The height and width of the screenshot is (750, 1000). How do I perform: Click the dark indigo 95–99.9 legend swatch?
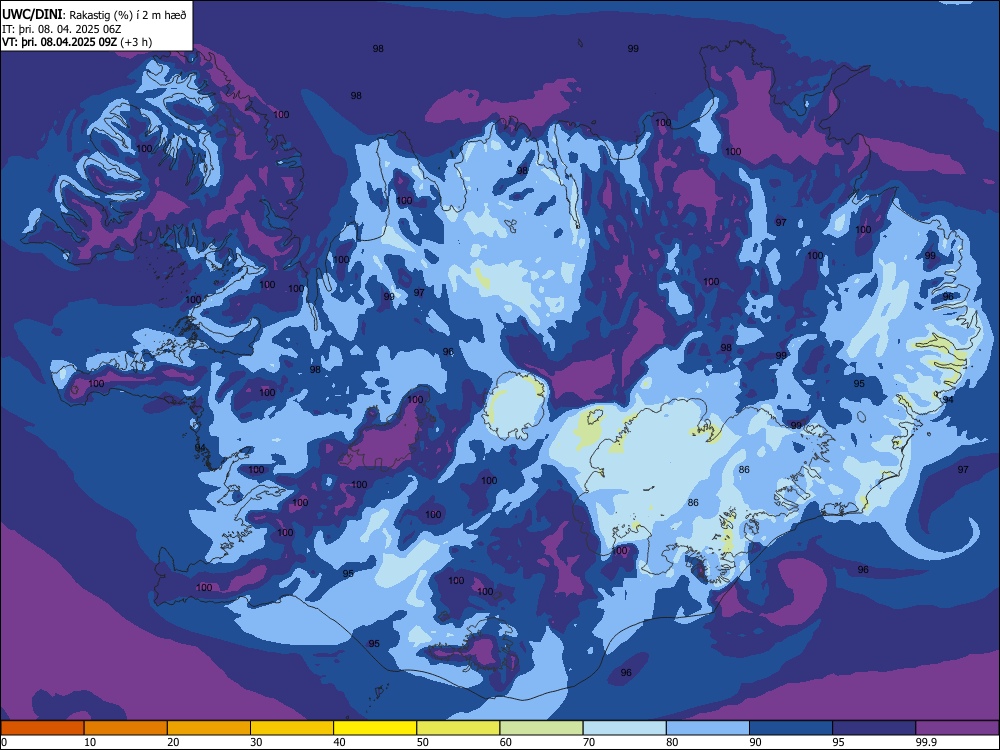874,728
